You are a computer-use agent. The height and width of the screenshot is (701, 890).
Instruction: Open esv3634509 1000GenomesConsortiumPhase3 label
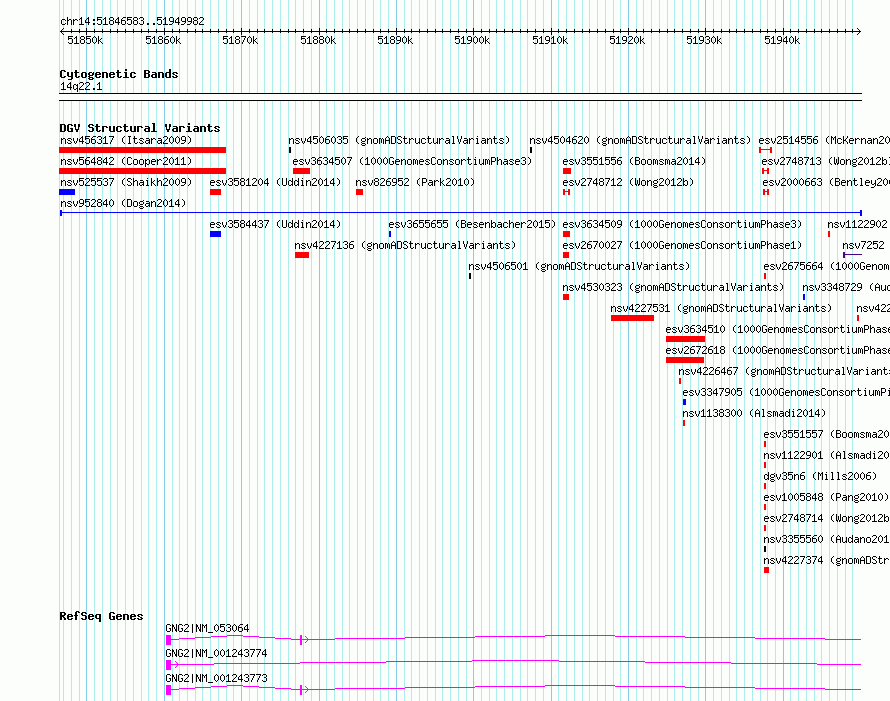pos(682,224)
